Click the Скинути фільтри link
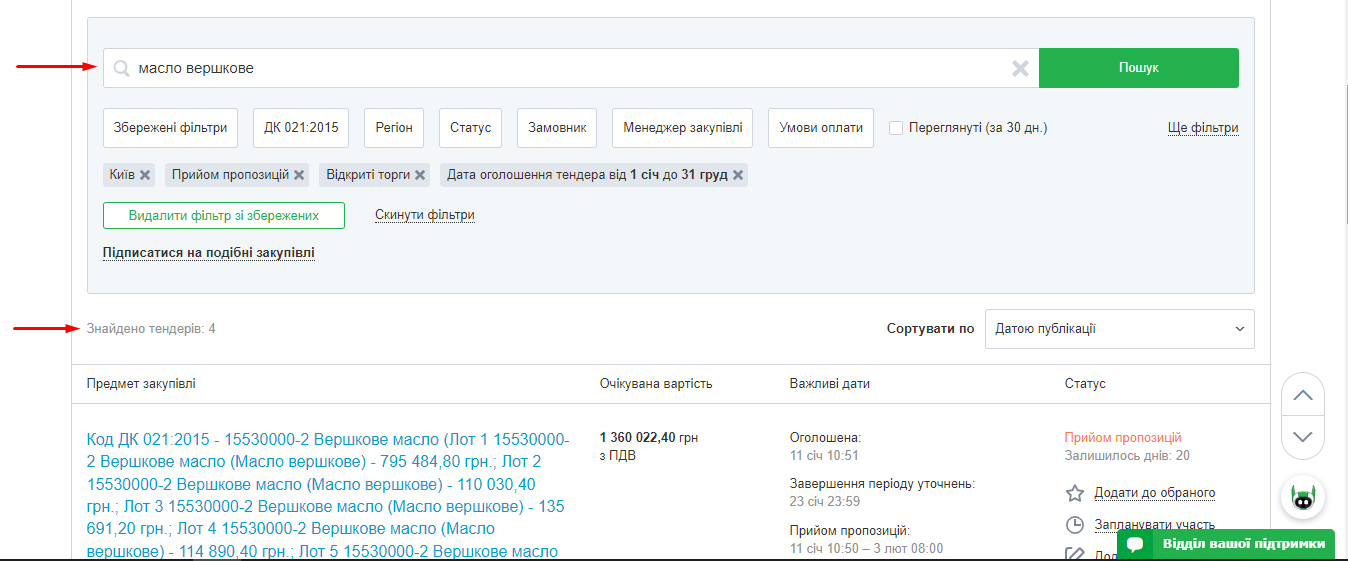 [x=424, y=215]
